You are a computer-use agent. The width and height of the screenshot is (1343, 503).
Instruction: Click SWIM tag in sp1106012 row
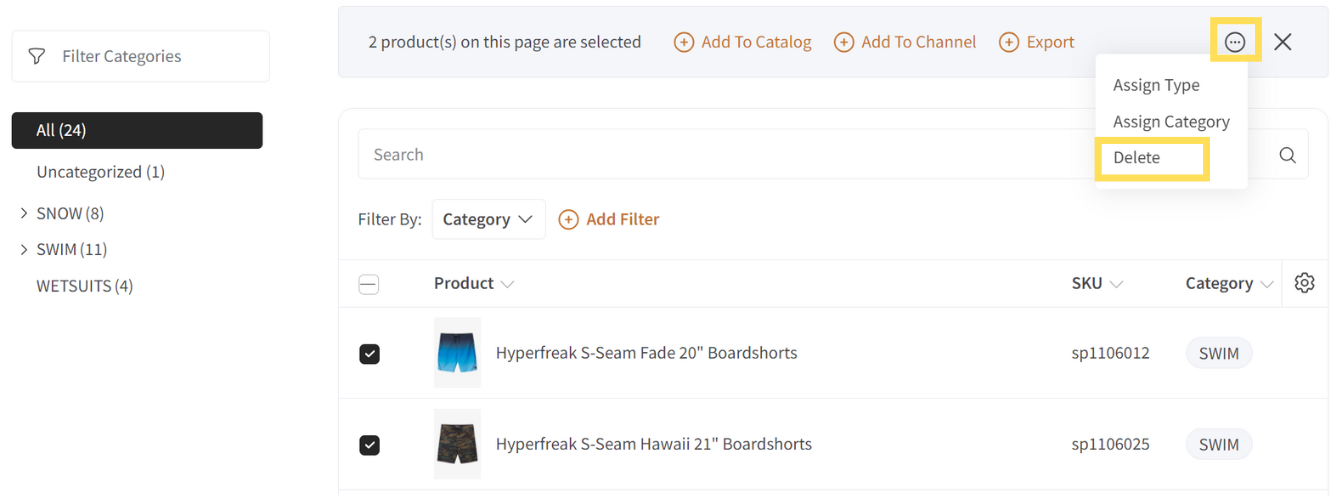pos(1219,353)
